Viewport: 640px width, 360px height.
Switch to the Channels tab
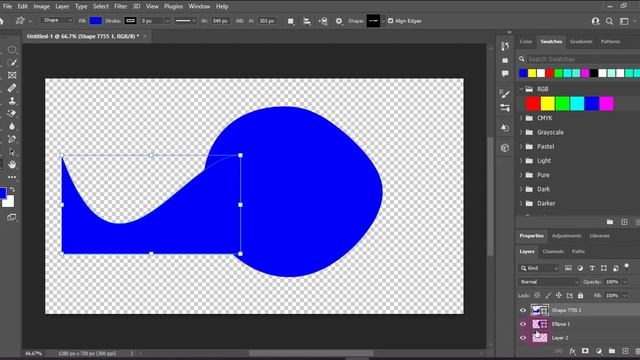coord(553,252)
